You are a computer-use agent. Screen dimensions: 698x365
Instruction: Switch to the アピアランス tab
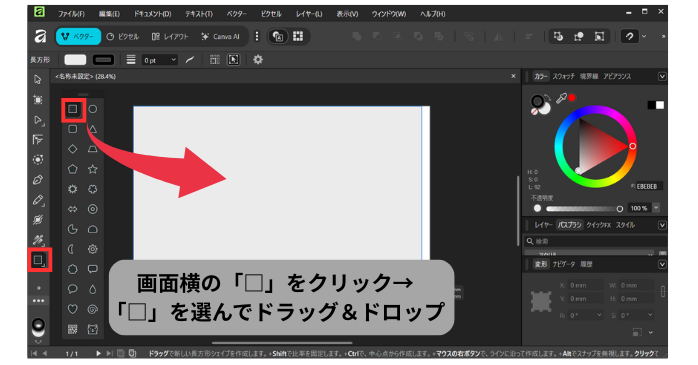[x=617, y=77]
